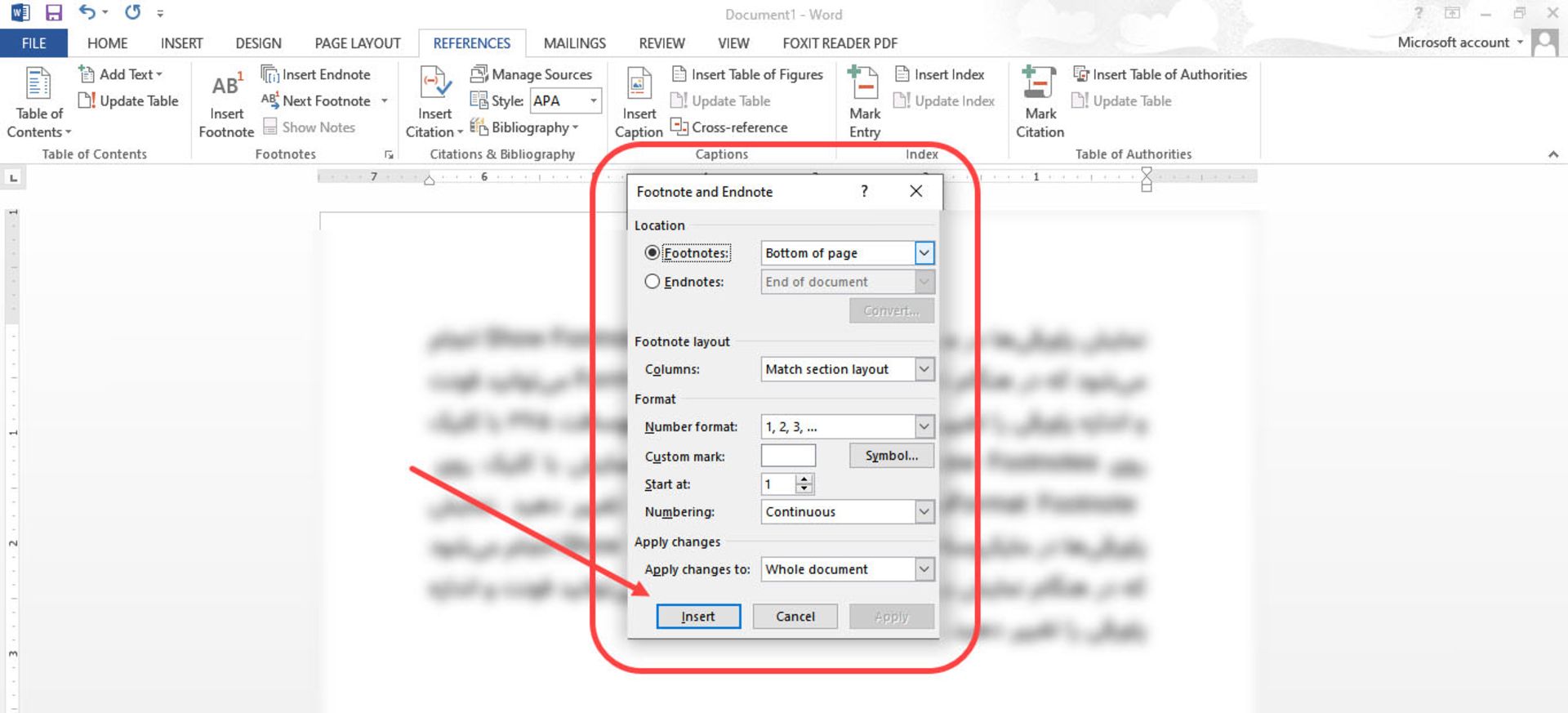Open the citation Style APA dropdown
Image resolution: width=1568 pixels, height=713 pixels.
593,101
